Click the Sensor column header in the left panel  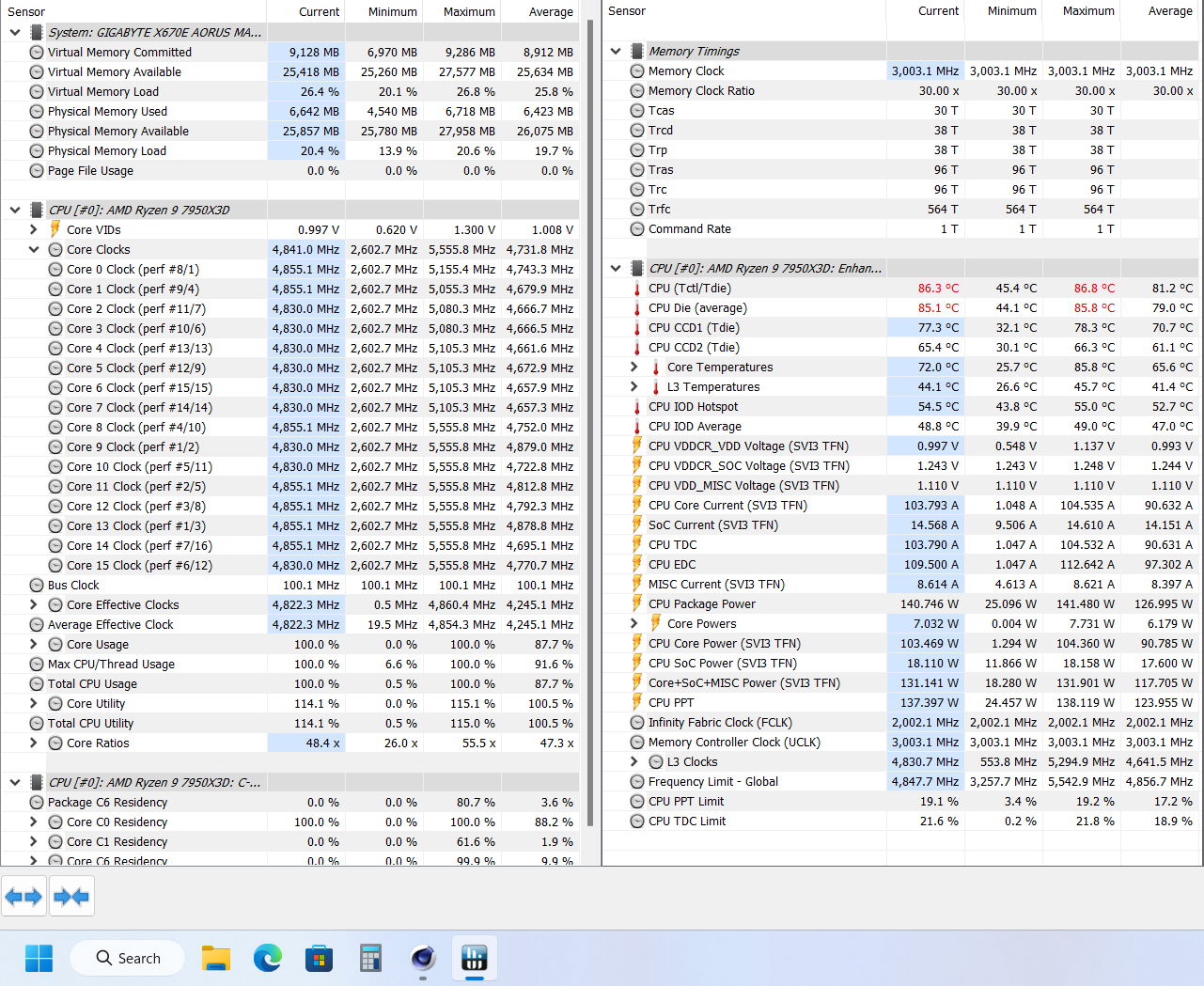click(134, 11)
